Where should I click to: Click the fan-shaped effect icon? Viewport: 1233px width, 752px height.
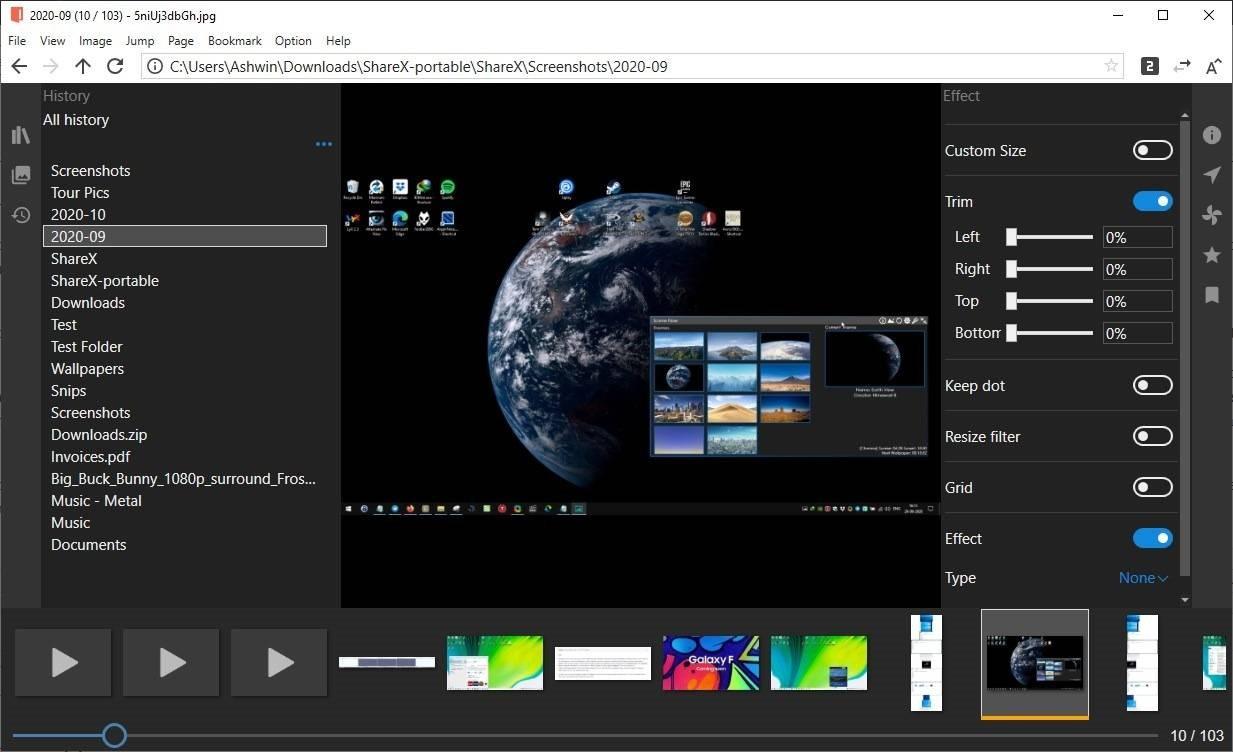pos(1212,215)
